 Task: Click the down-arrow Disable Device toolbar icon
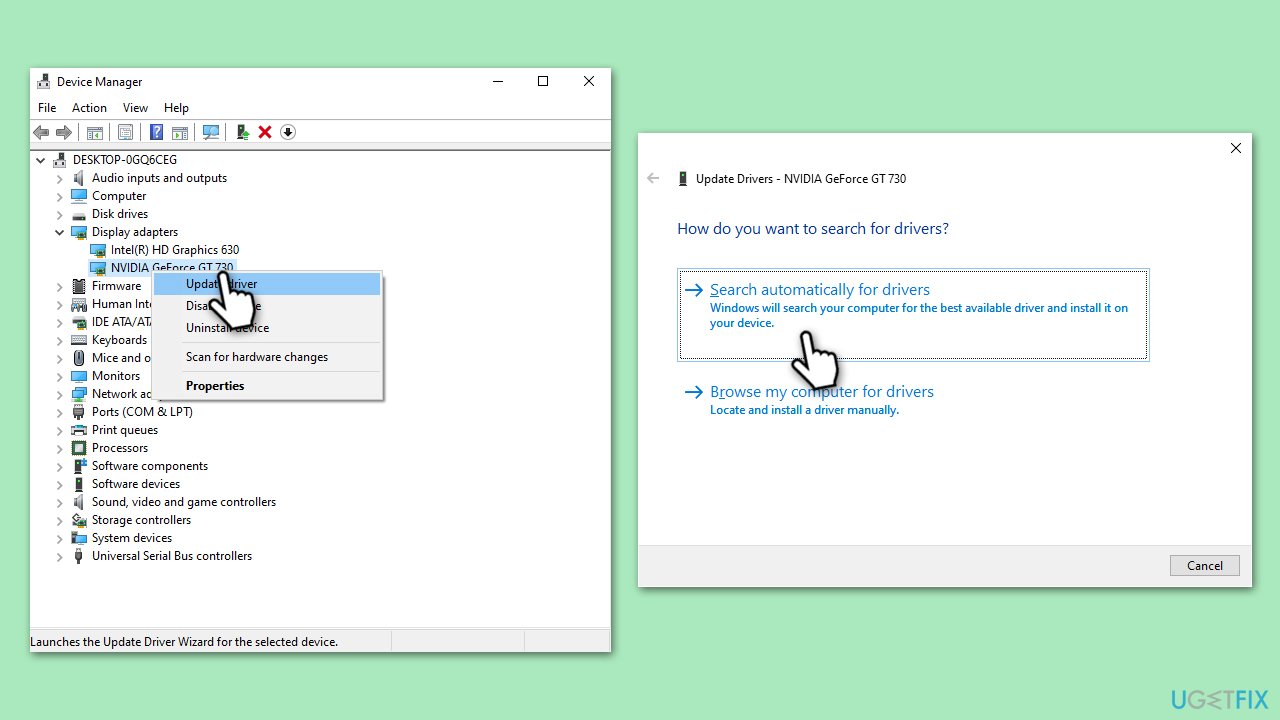(x=288, y=132)
